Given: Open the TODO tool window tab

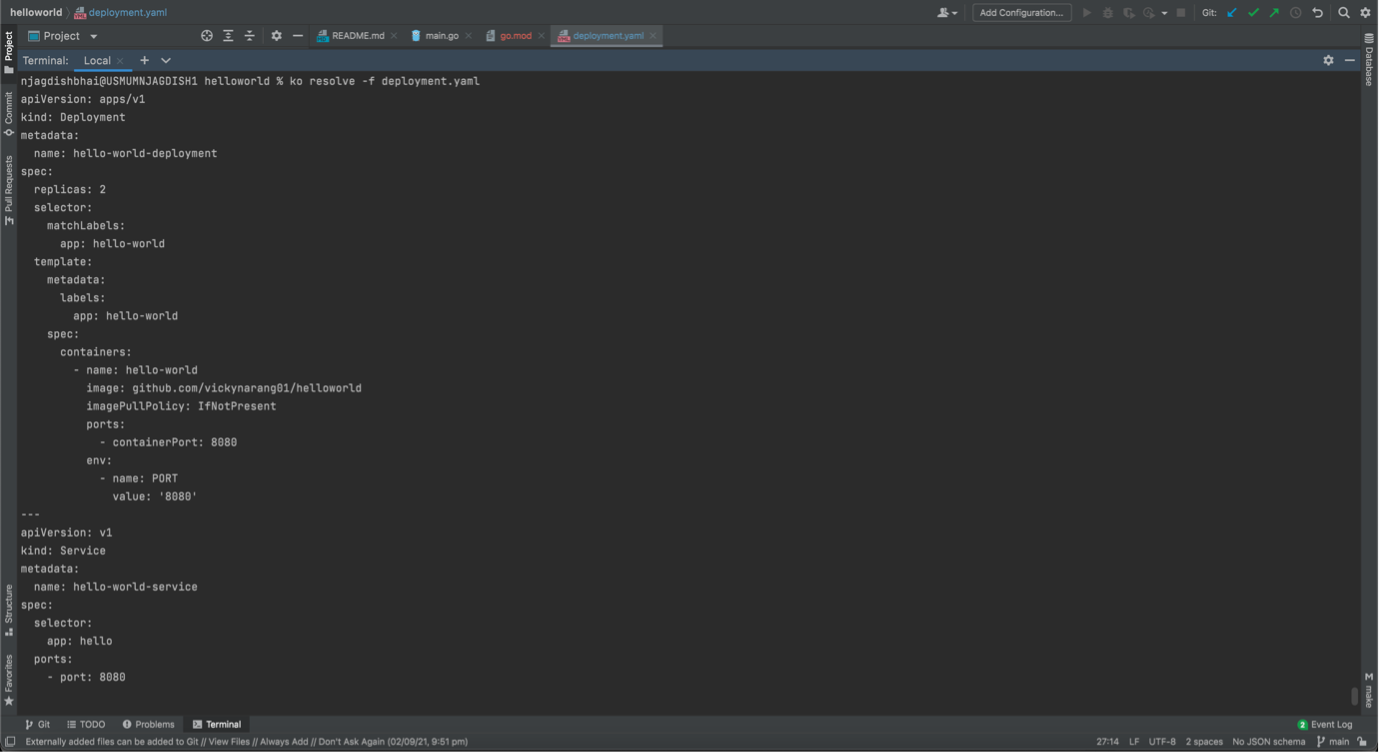Looking at the screenshot, I should click(86, 725).
